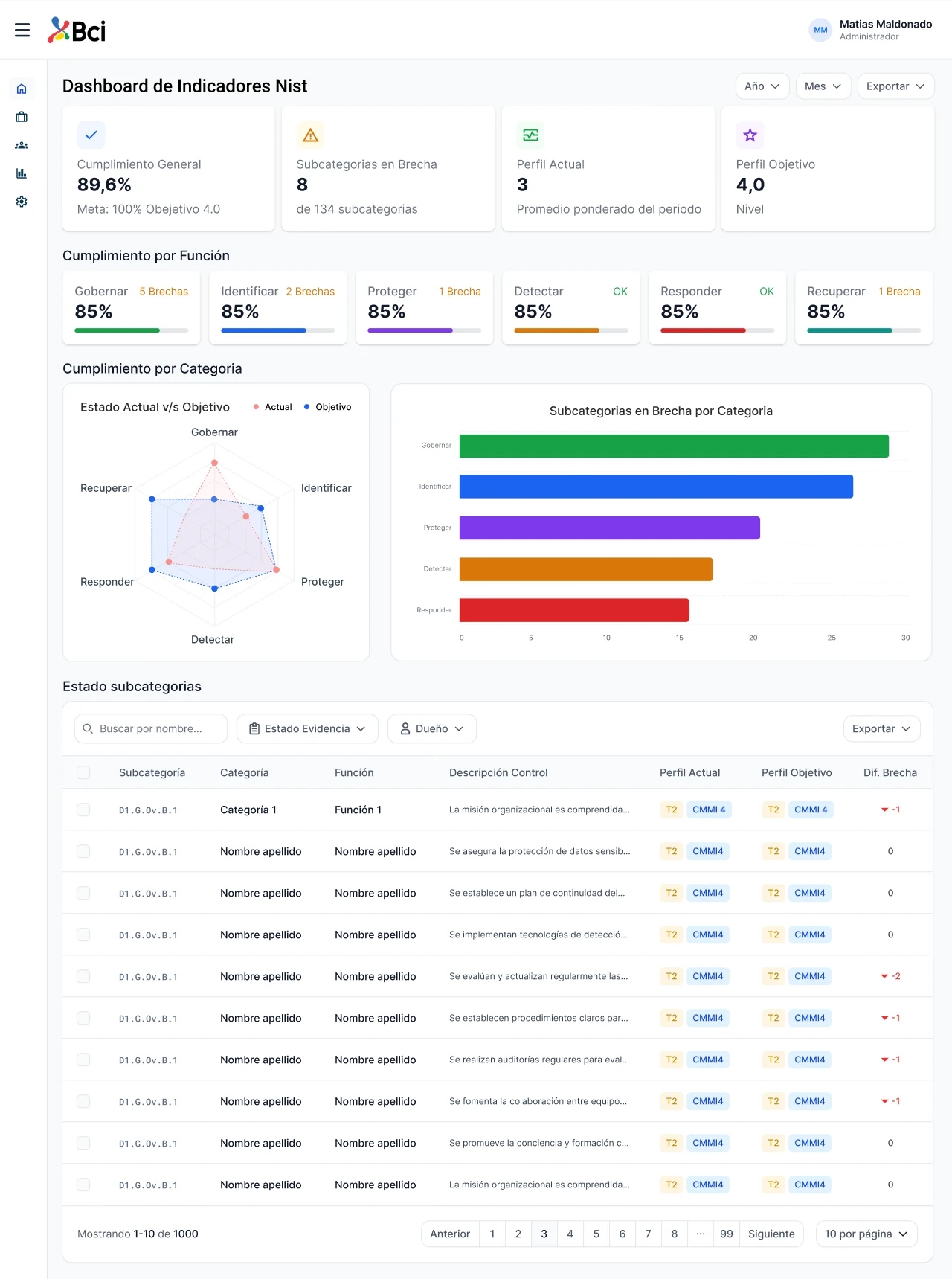This screenshot has height=1279, width=952.
Task: Open the Identificar function card
Action: click(x=278, y=308)
